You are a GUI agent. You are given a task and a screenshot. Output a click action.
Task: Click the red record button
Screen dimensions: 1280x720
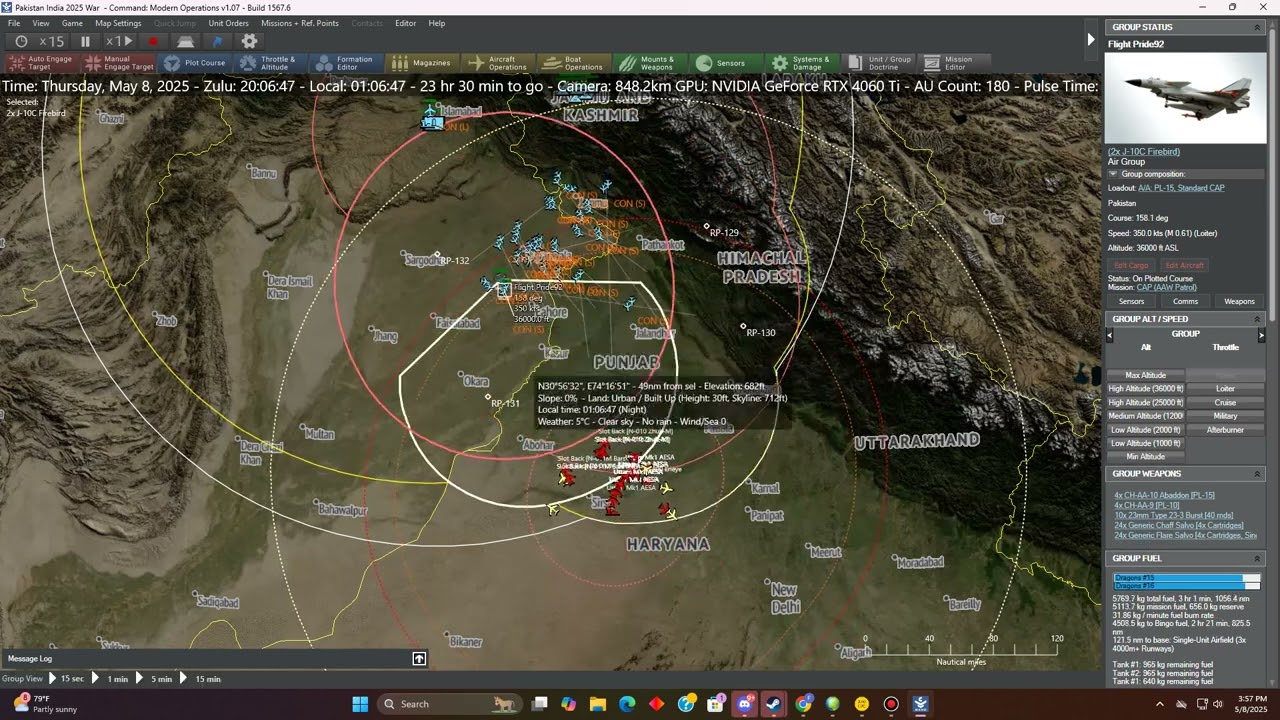pos(153,41)
